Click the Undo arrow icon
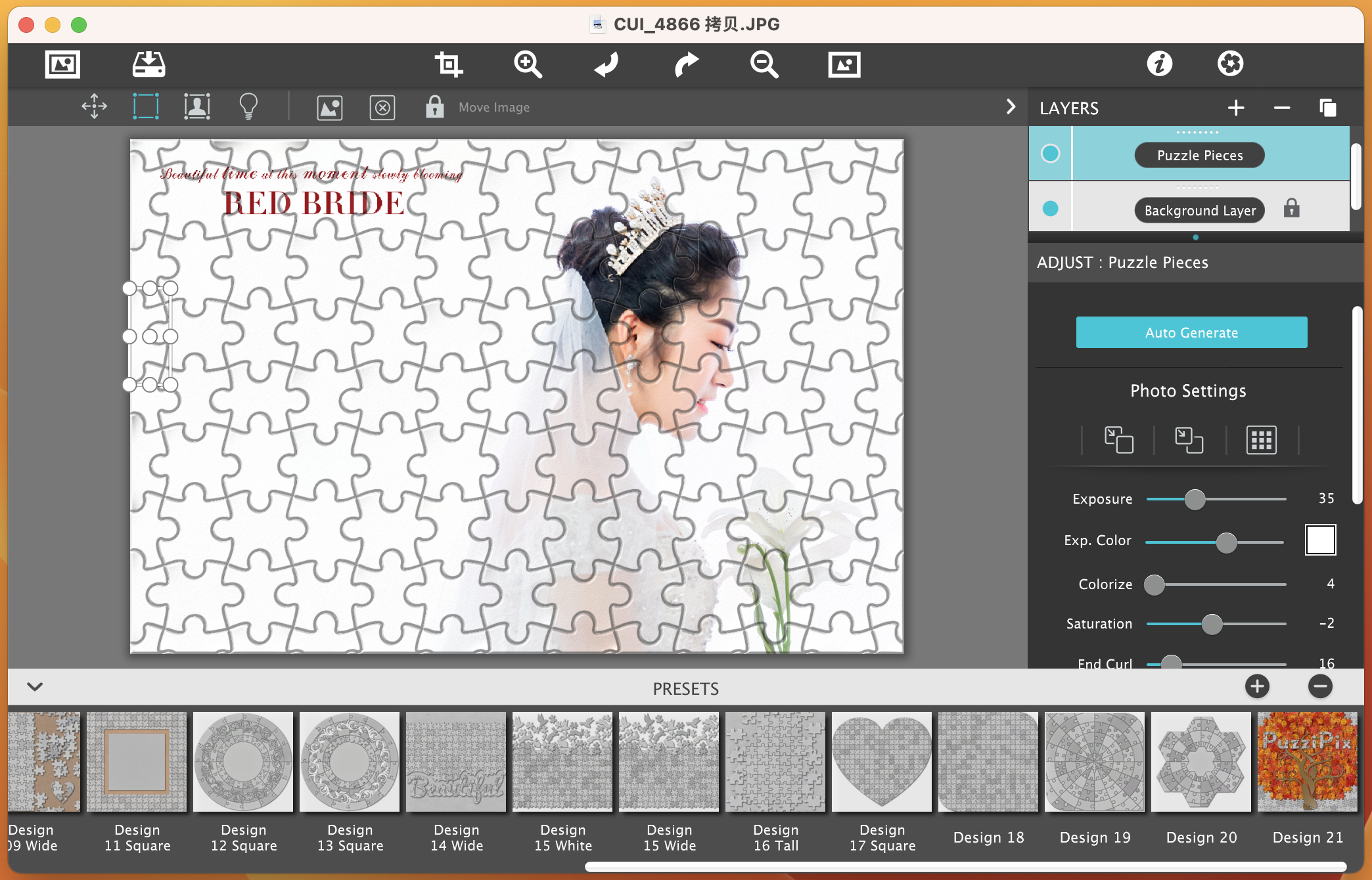The image size is (1372, 880). [x=606, y=64]
